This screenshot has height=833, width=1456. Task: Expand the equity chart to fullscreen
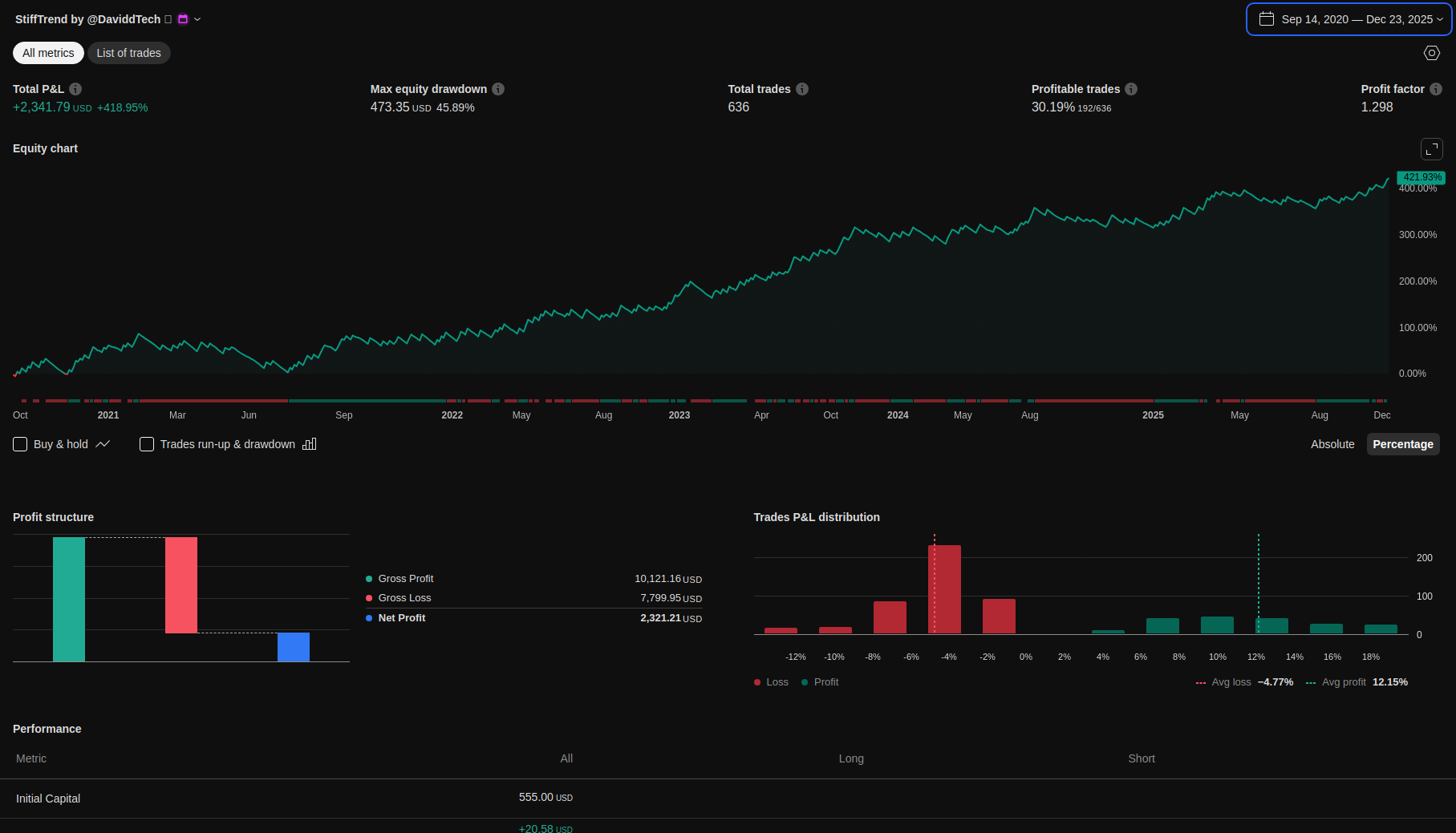[1432, 149]
